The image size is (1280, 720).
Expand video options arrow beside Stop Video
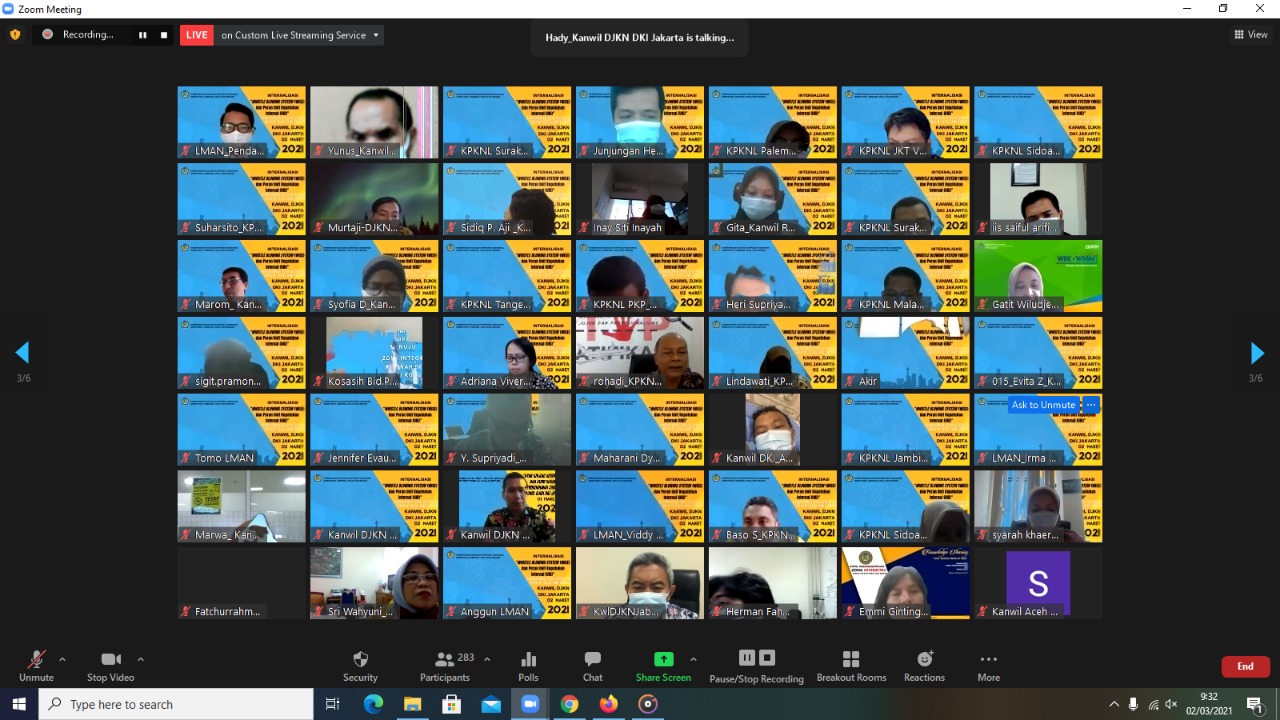140,659
